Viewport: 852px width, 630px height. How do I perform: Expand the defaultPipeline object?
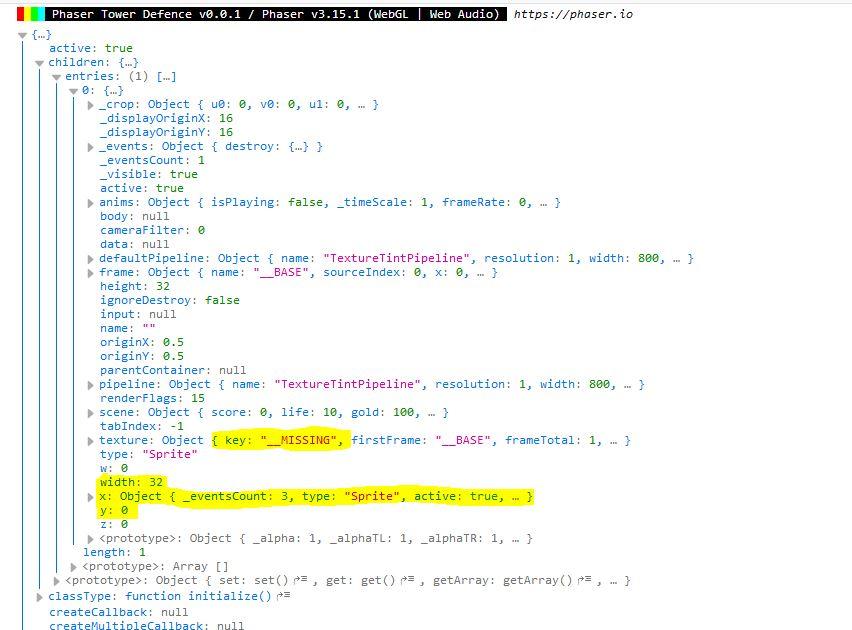point(91,259)
